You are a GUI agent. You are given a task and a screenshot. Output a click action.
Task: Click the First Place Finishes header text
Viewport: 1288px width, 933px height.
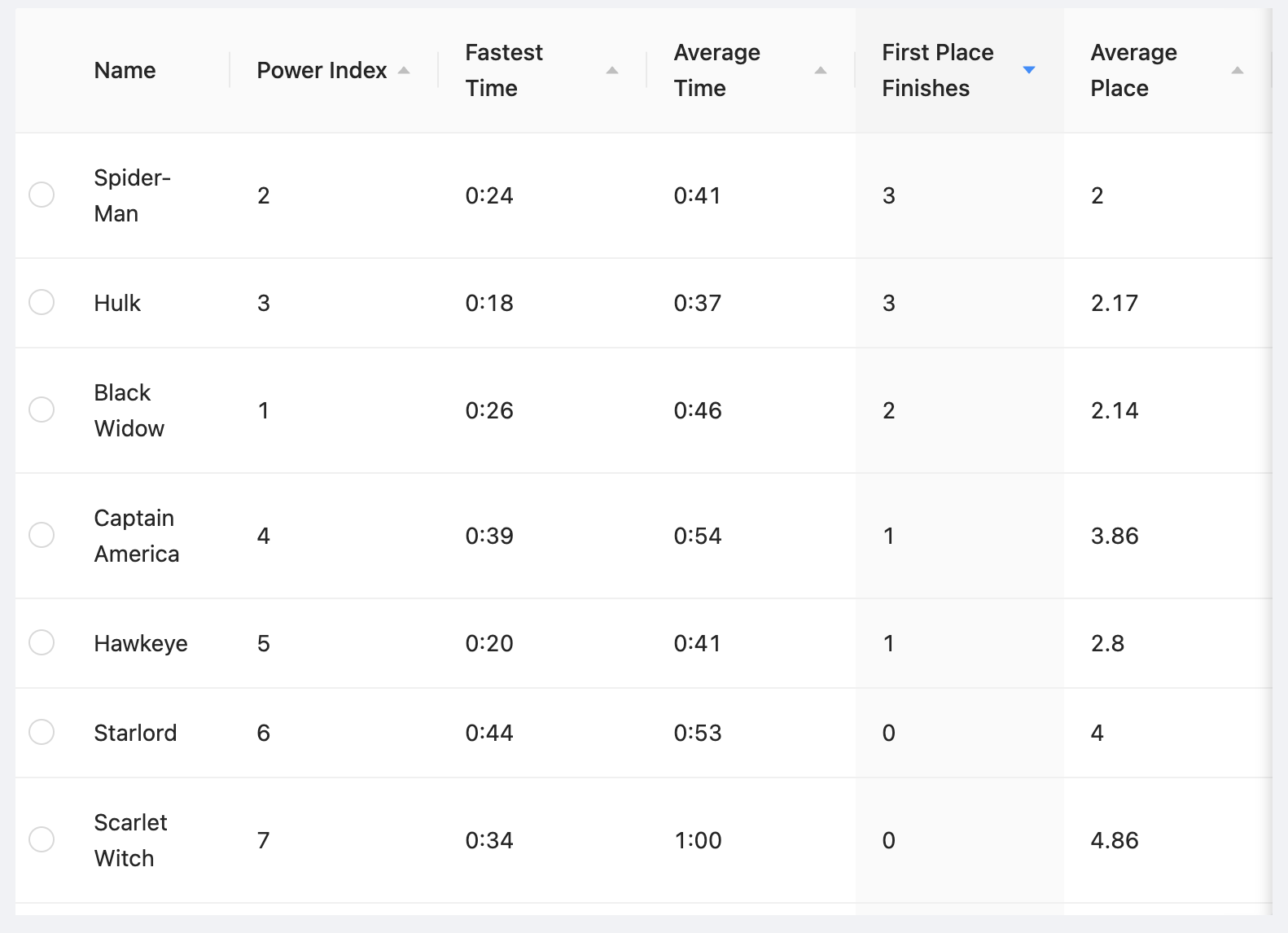pyautogui.click(x=937, y=70)
